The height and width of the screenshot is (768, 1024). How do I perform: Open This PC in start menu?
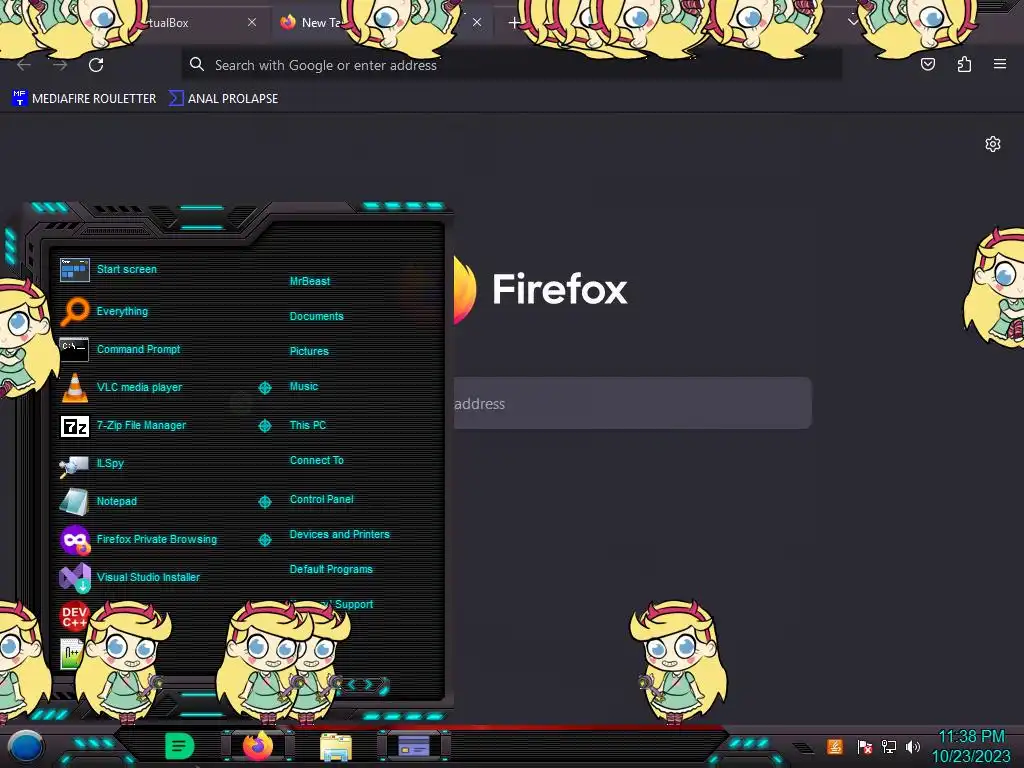pos(308,425)
